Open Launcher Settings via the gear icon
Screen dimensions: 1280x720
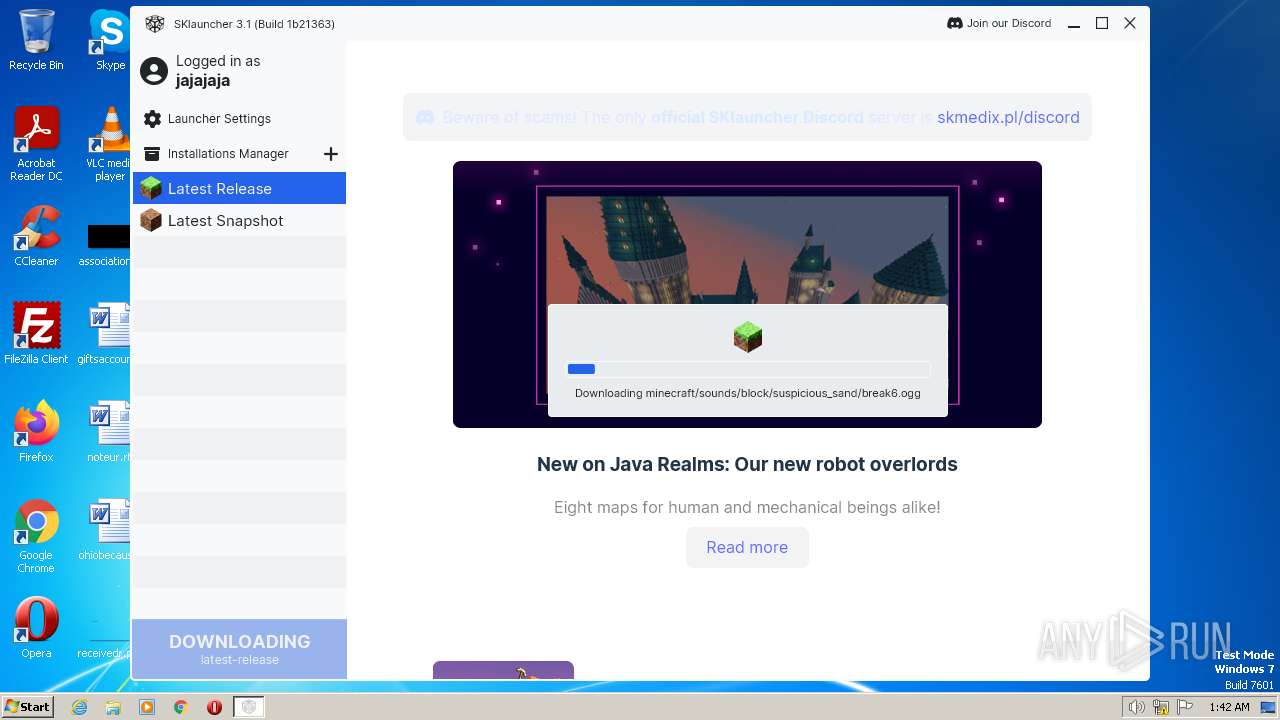pos(152,119)
